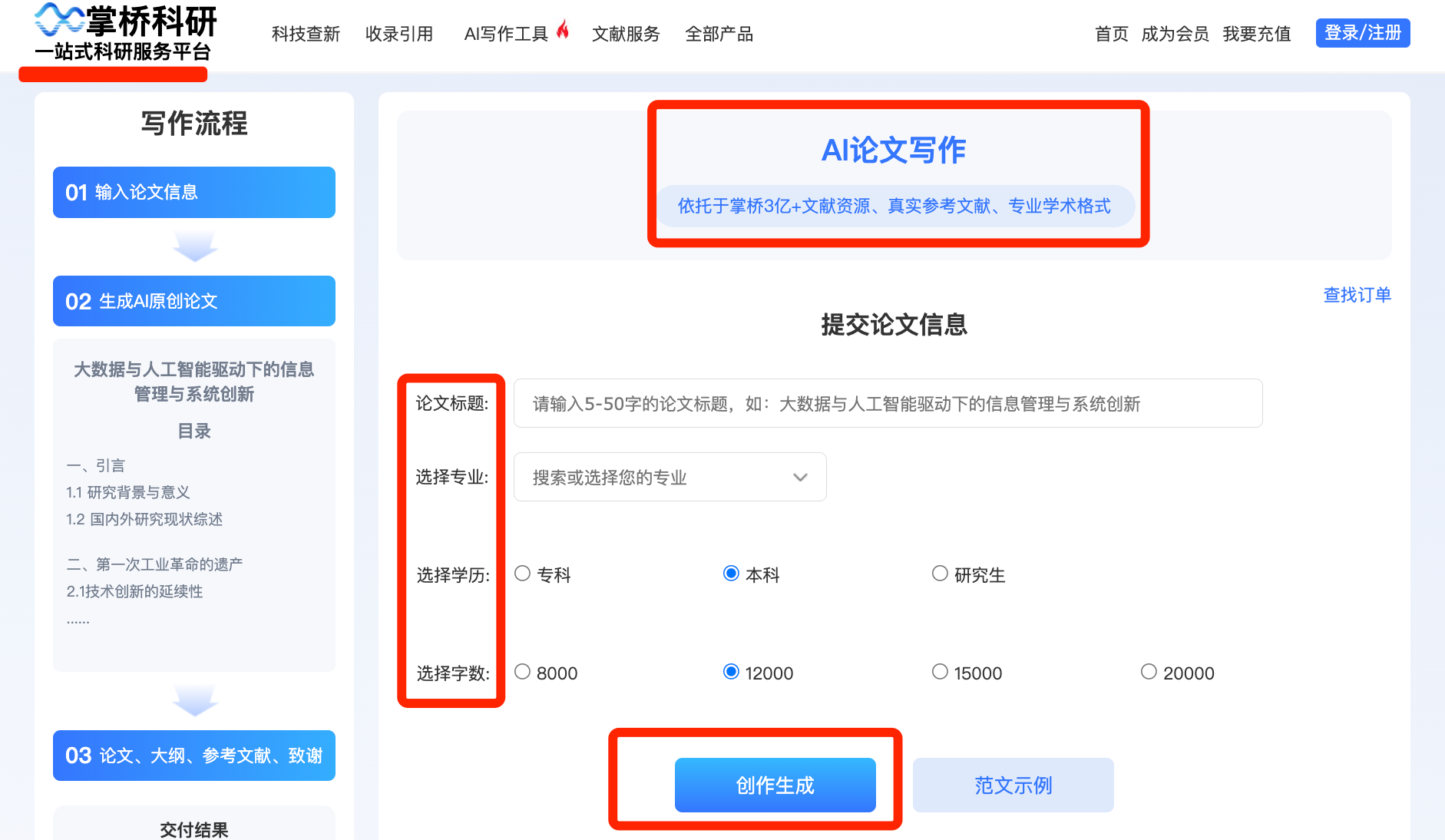Click the AI论文写作 banner title

tap(894, 150)
